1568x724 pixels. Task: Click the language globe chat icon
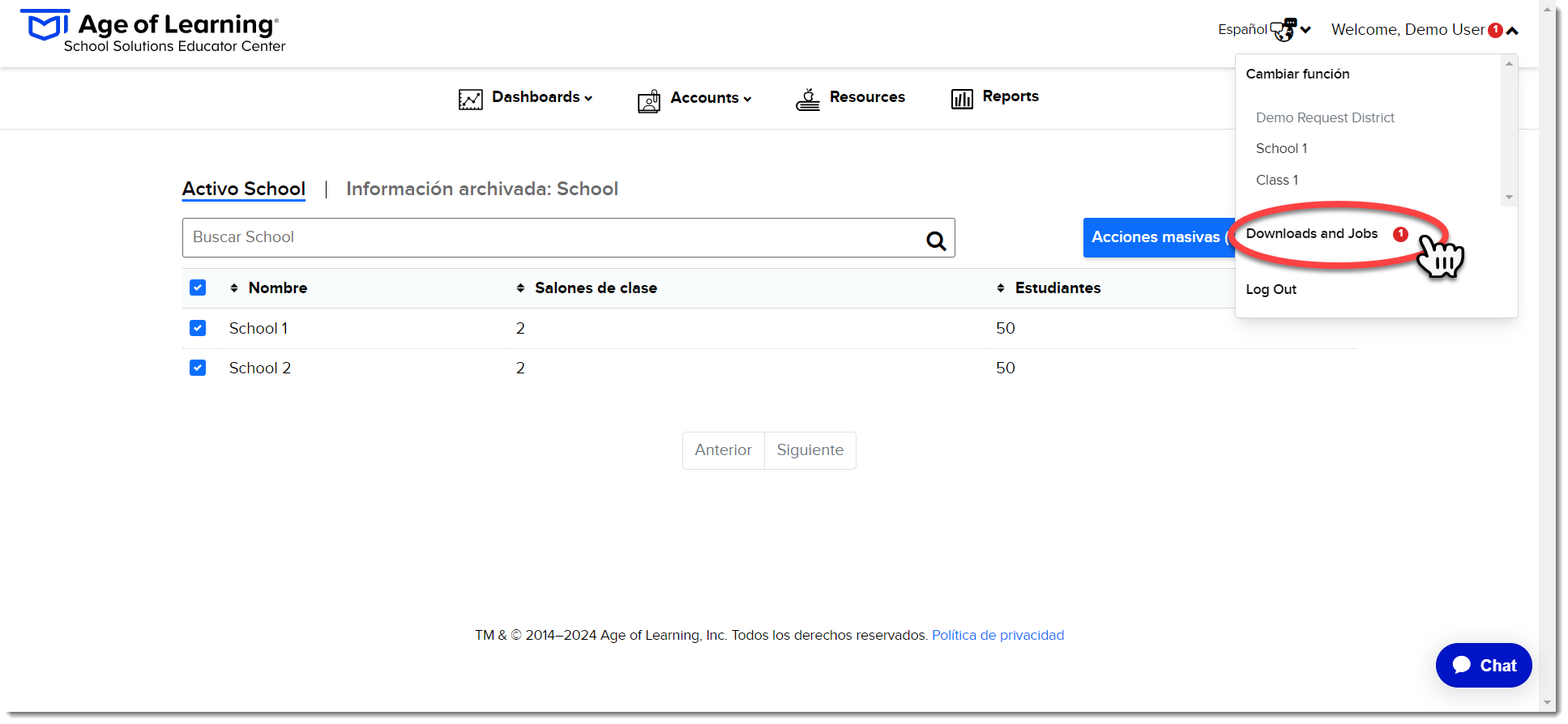coord(1284,30)
